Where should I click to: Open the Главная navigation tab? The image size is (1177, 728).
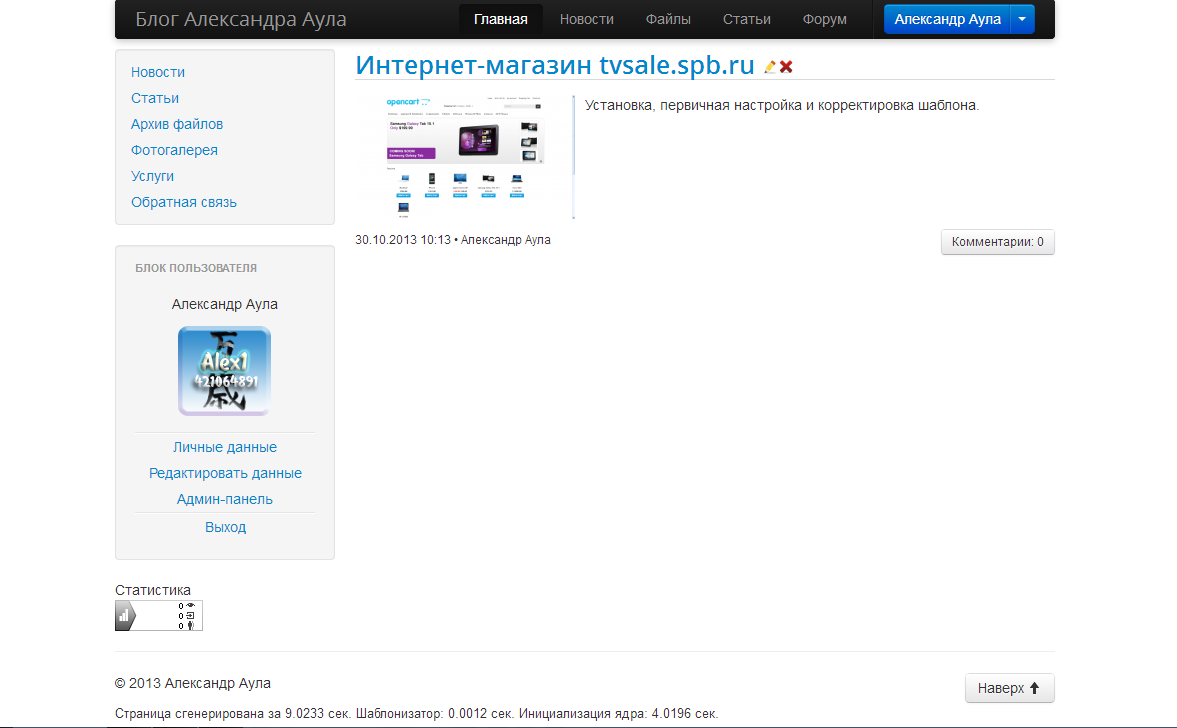click(x=500, y=20)
